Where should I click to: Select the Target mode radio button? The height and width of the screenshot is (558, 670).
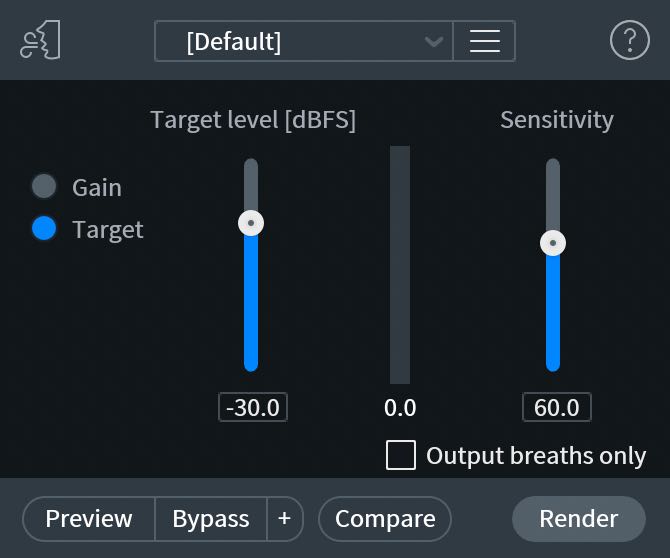click(x=44, y=229)
